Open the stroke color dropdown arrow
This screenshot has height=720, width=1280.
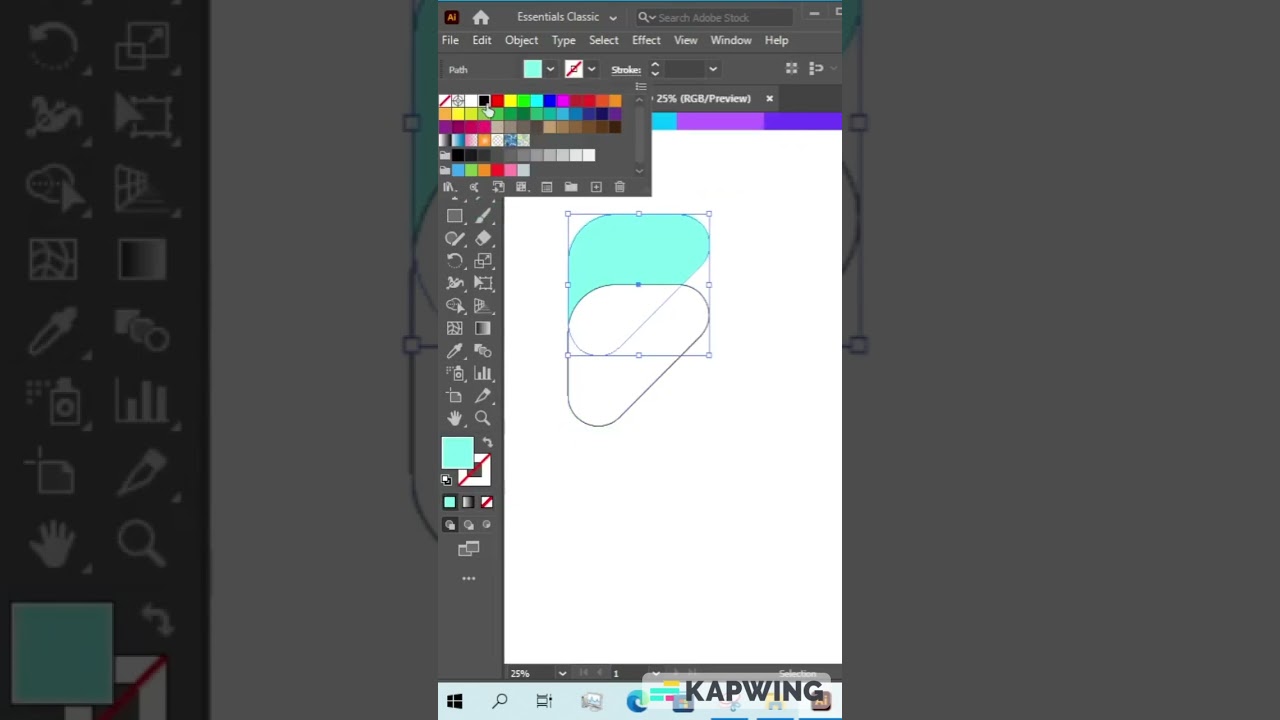591,69
